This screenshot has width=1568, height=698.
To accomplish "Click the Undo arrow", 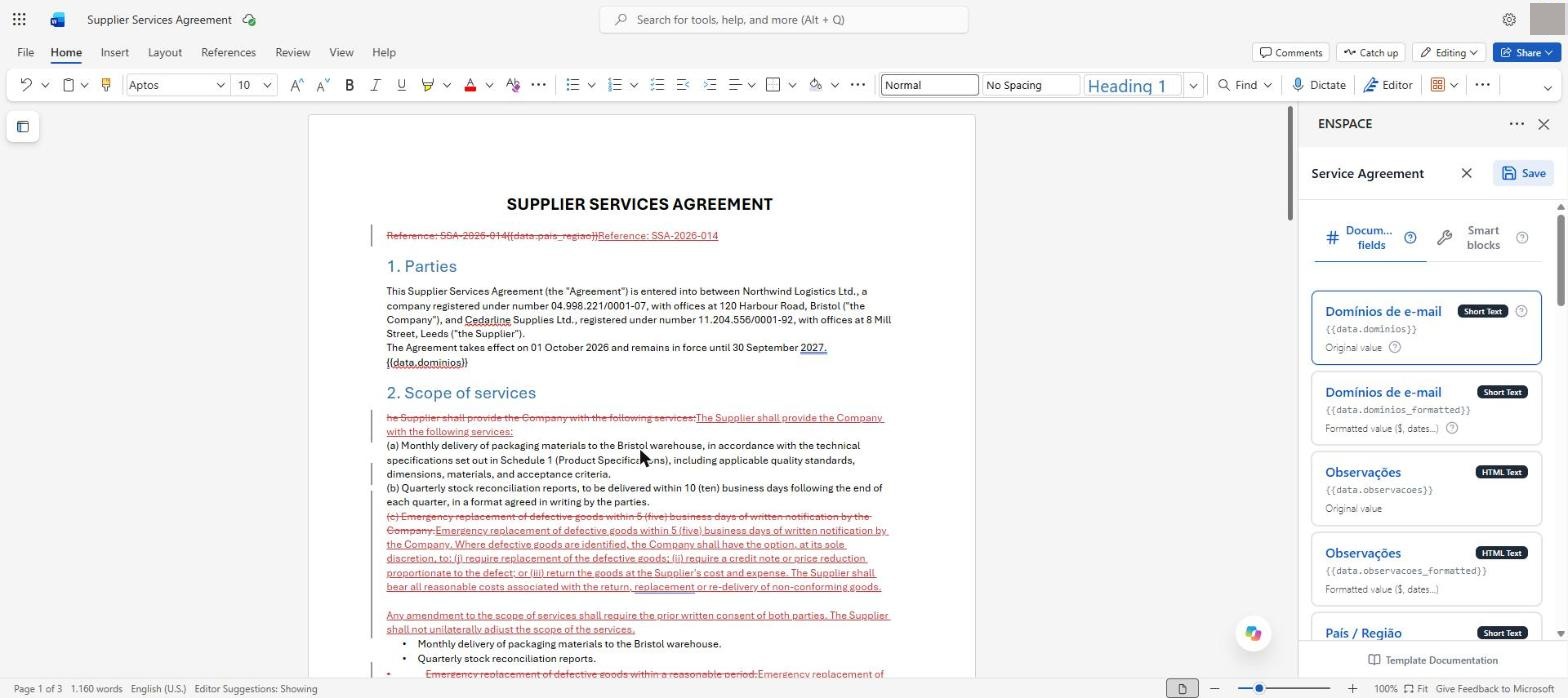I will tap(26, 85).
